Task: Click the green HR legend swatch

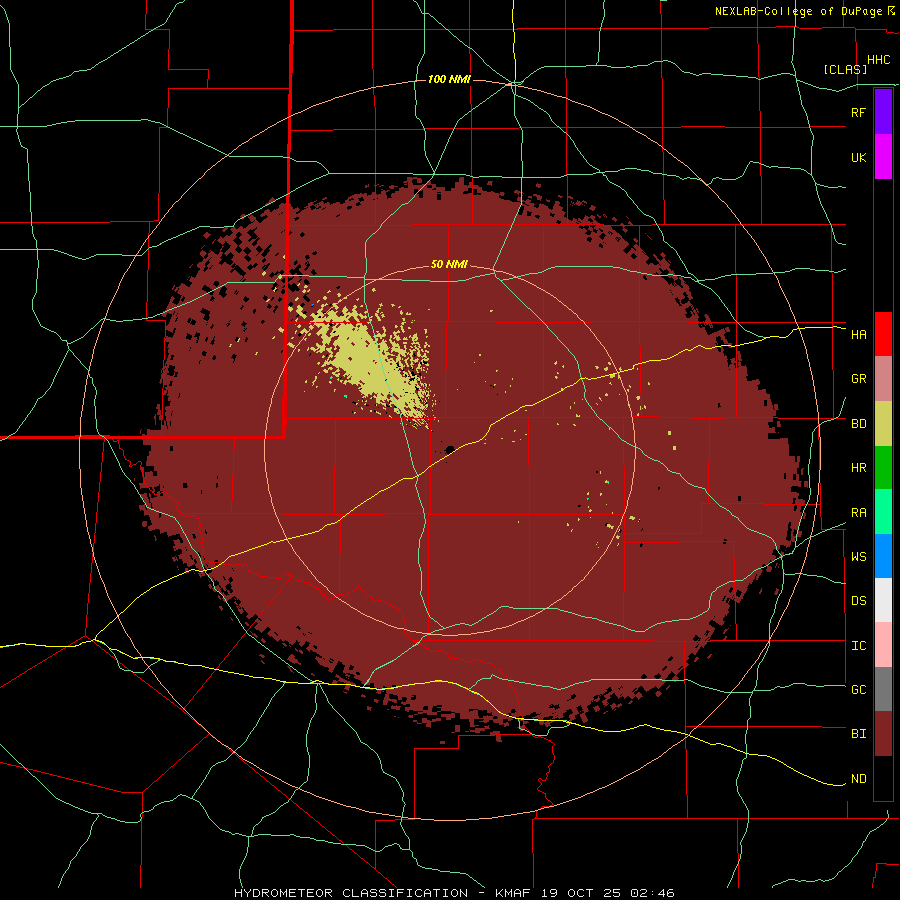Action: [883, 468]
